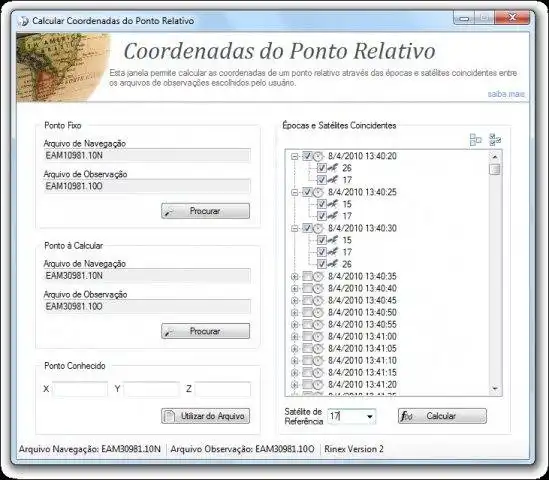The image size is (549, 480).
Task: Expand the 8/4/2010 13:41:15 epoch node
Action: coord(295,373)
